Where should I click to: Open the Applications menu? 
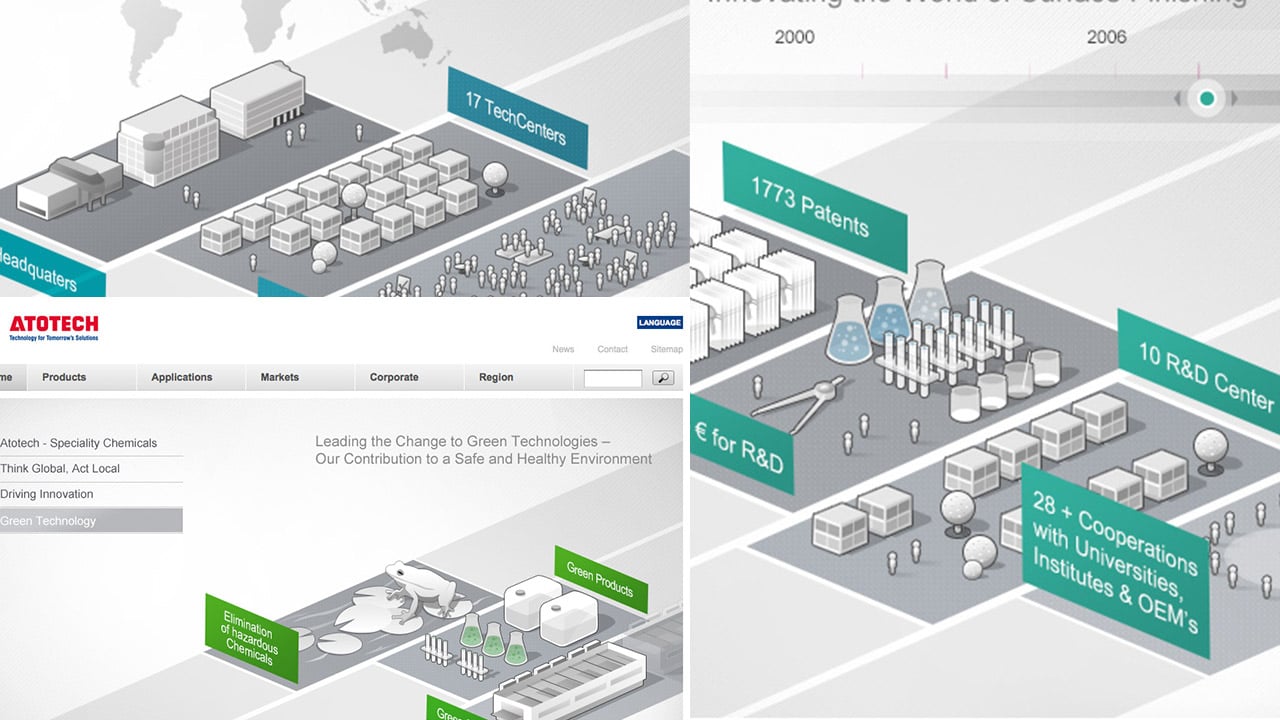point(182,377)
